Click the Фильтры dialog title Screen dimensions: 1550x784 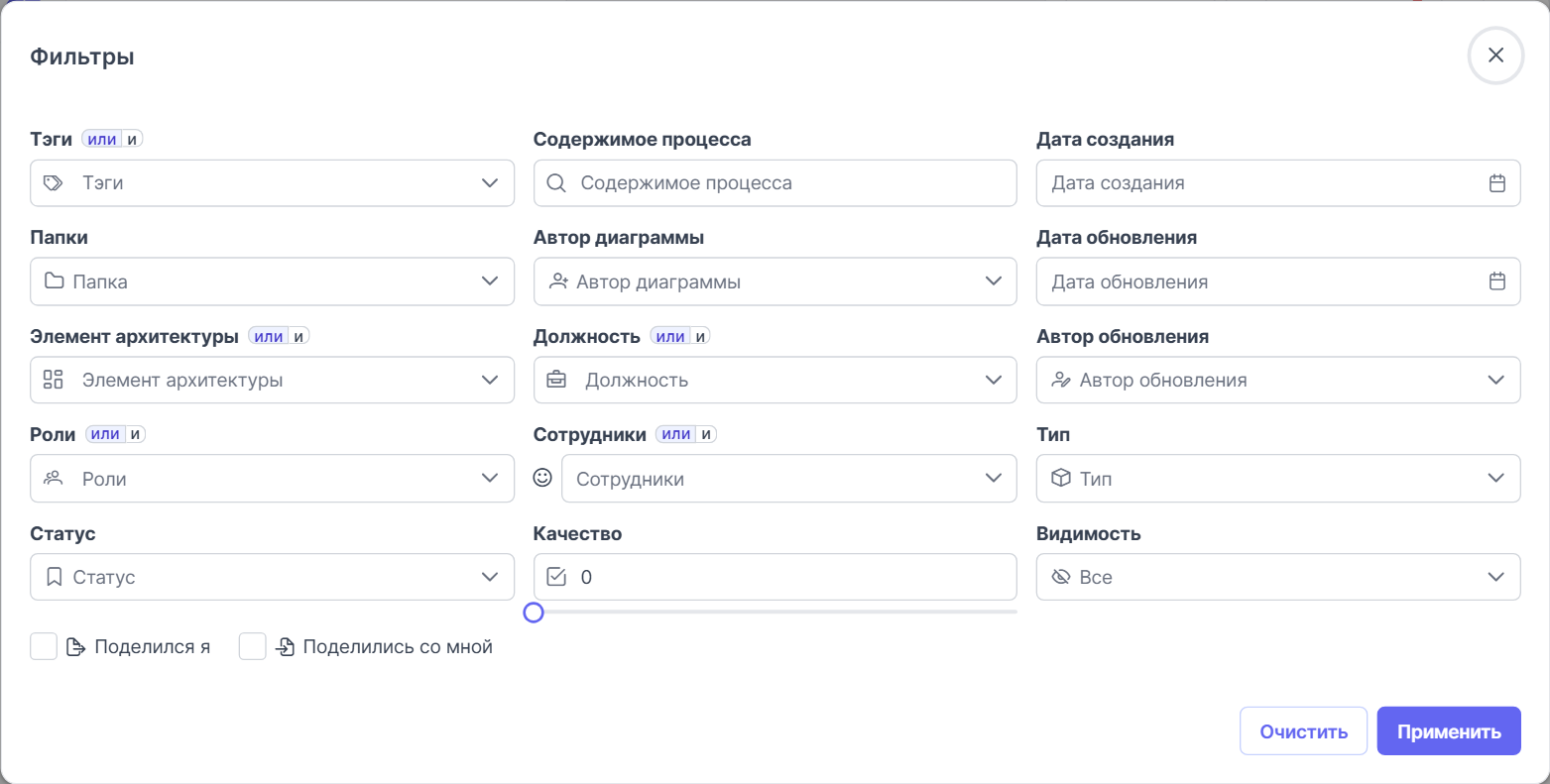click(x=82, y=56)
